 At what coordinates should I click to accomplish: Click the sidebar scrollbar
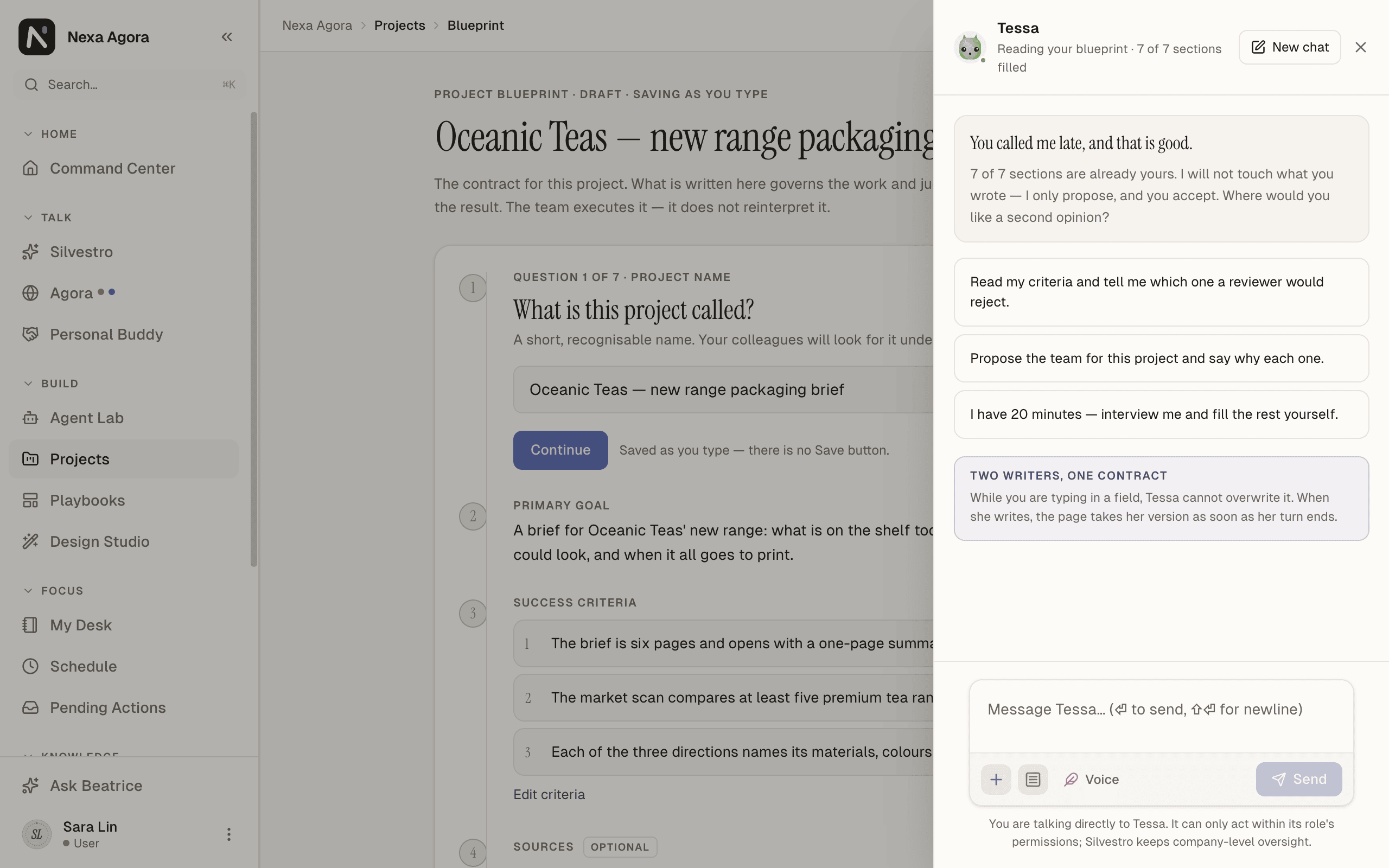point(254,339)
